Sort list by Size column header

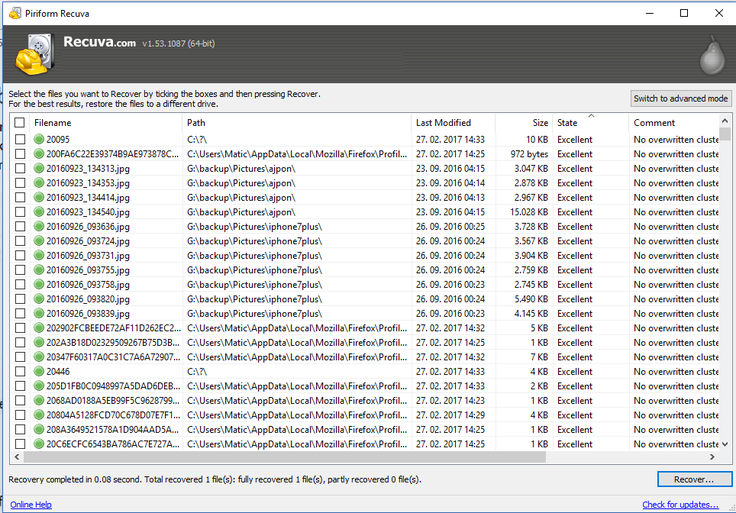coord(524,123)
